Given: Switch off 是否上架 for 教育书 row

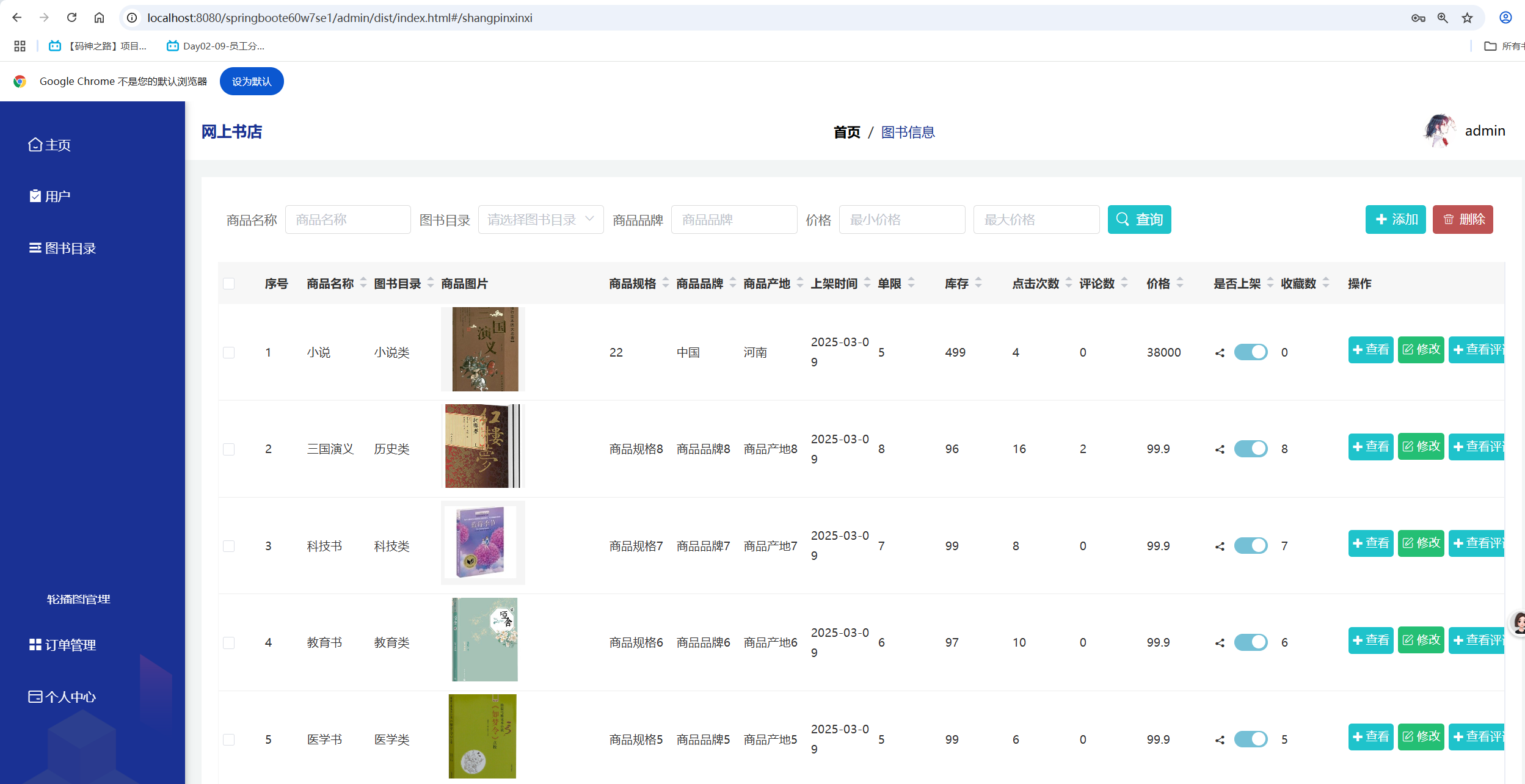Looking at the screenshot, I should (1250, 642).
